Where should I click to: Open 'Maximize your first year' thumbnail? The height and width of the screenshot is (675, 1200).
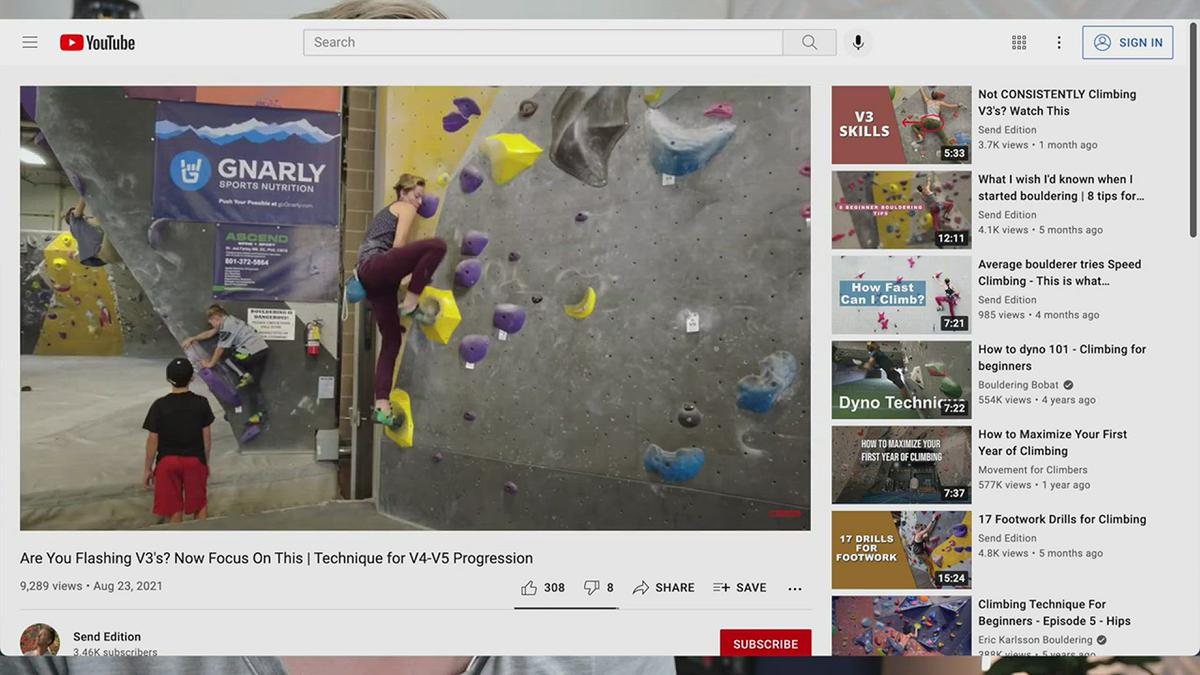click(x=901, y=465)
